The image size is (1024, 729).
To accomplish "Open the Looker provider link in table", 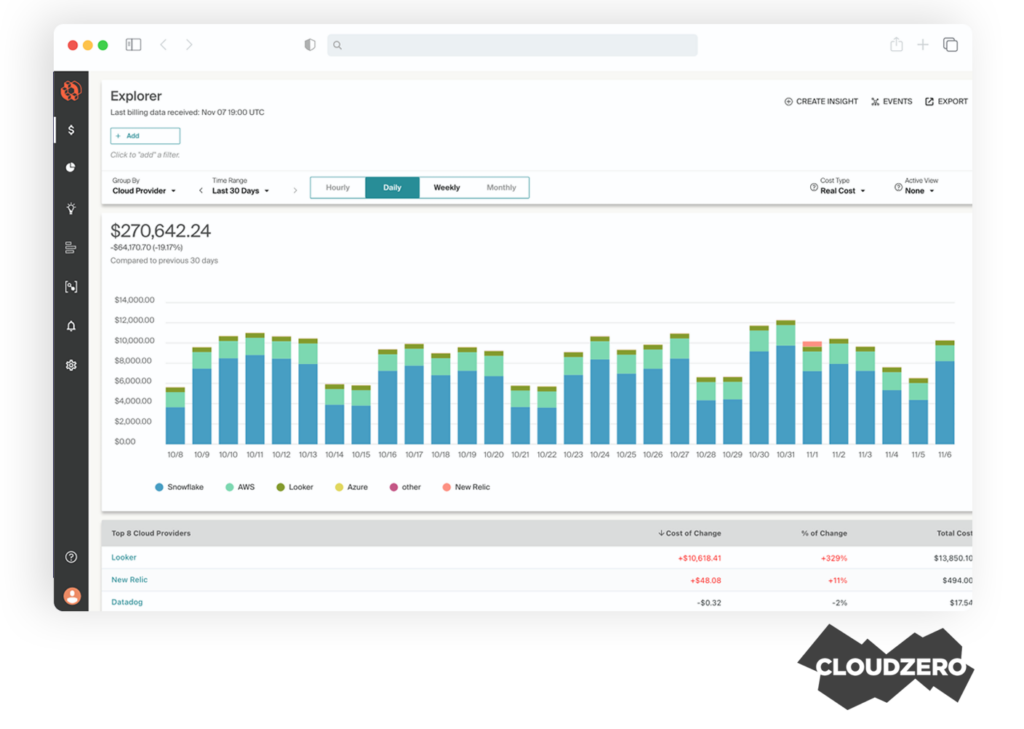I will [124, 557].
